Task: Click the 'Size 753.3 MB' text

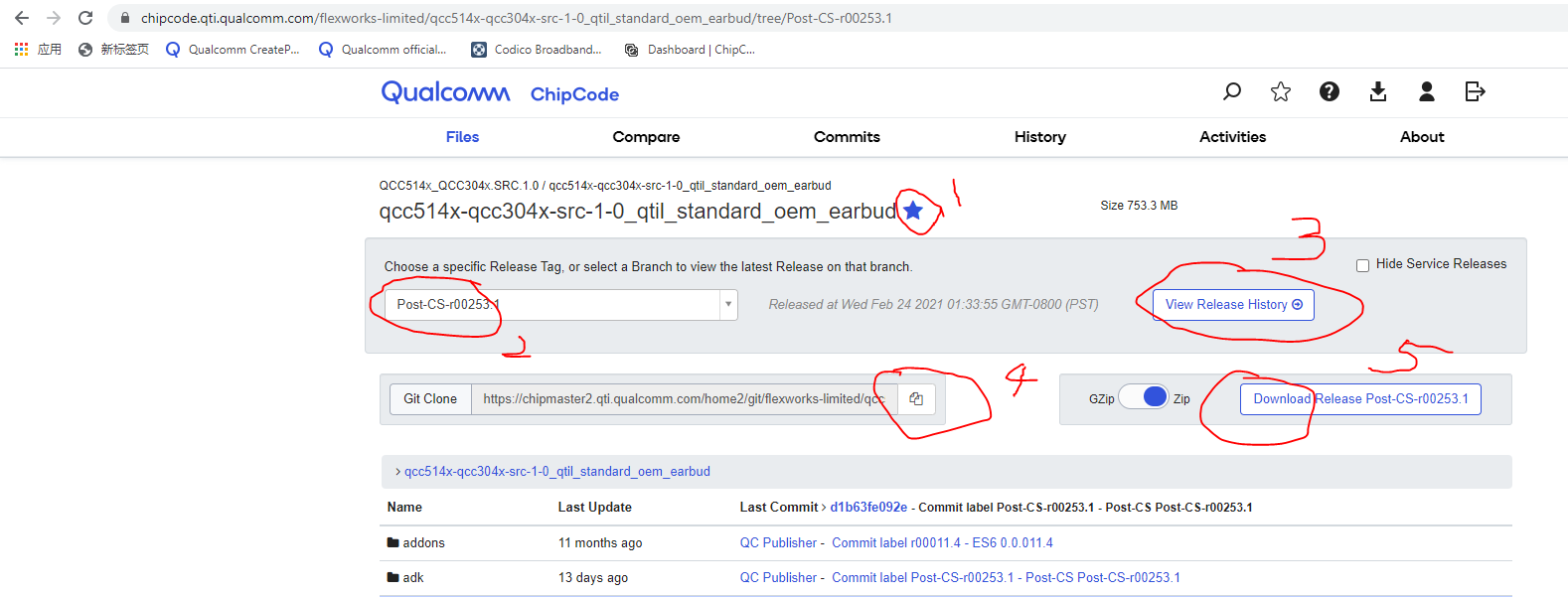Action: (x=1139, y=206)
